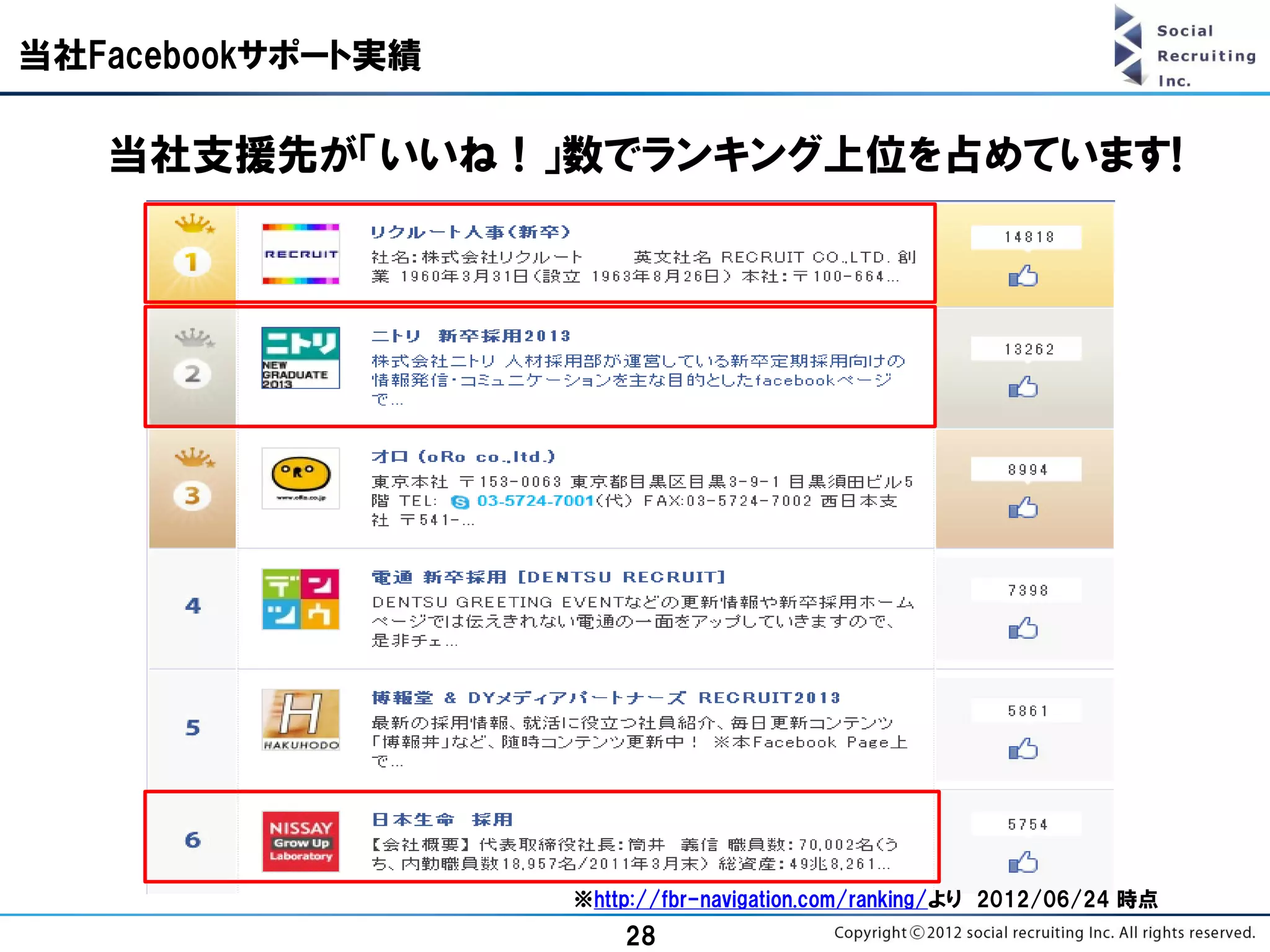Click the headline 当社支援先が「いいね！」数でランキング上位
Image resolution: width=1270 pixels, height=952 pixels.
(x=646, y=154)
